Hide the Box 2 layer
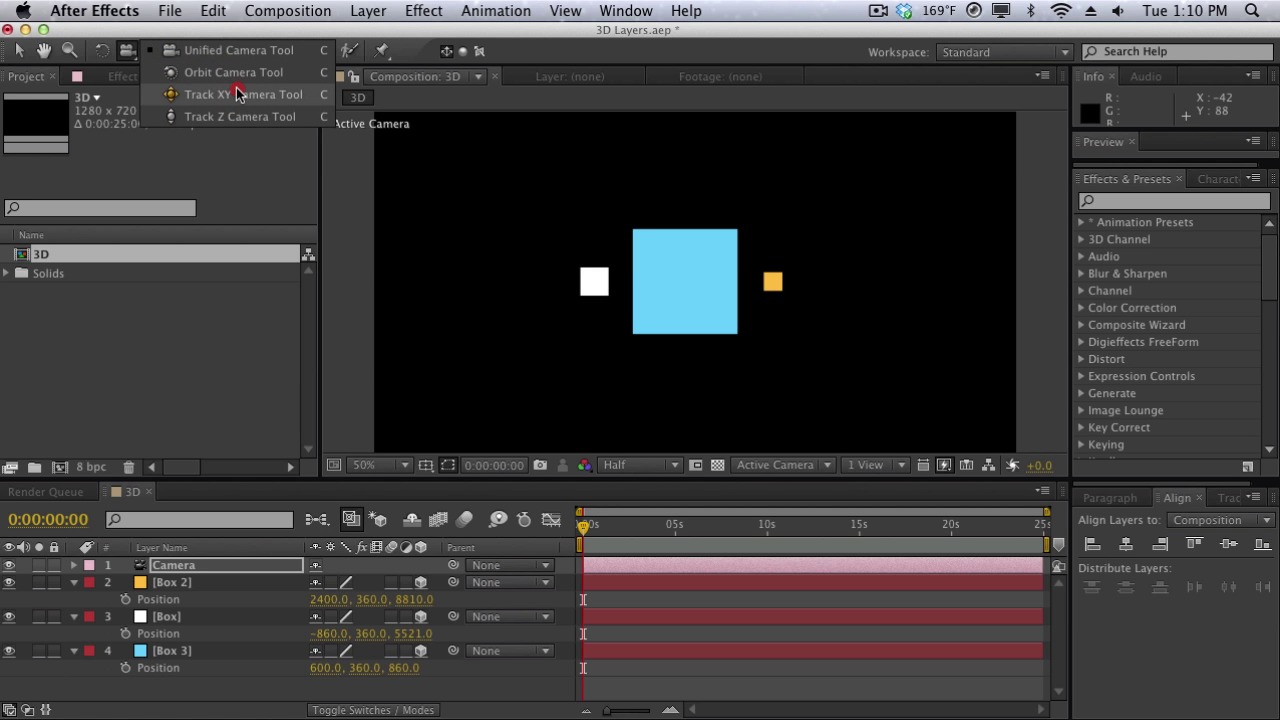 (x=9, y=582)
